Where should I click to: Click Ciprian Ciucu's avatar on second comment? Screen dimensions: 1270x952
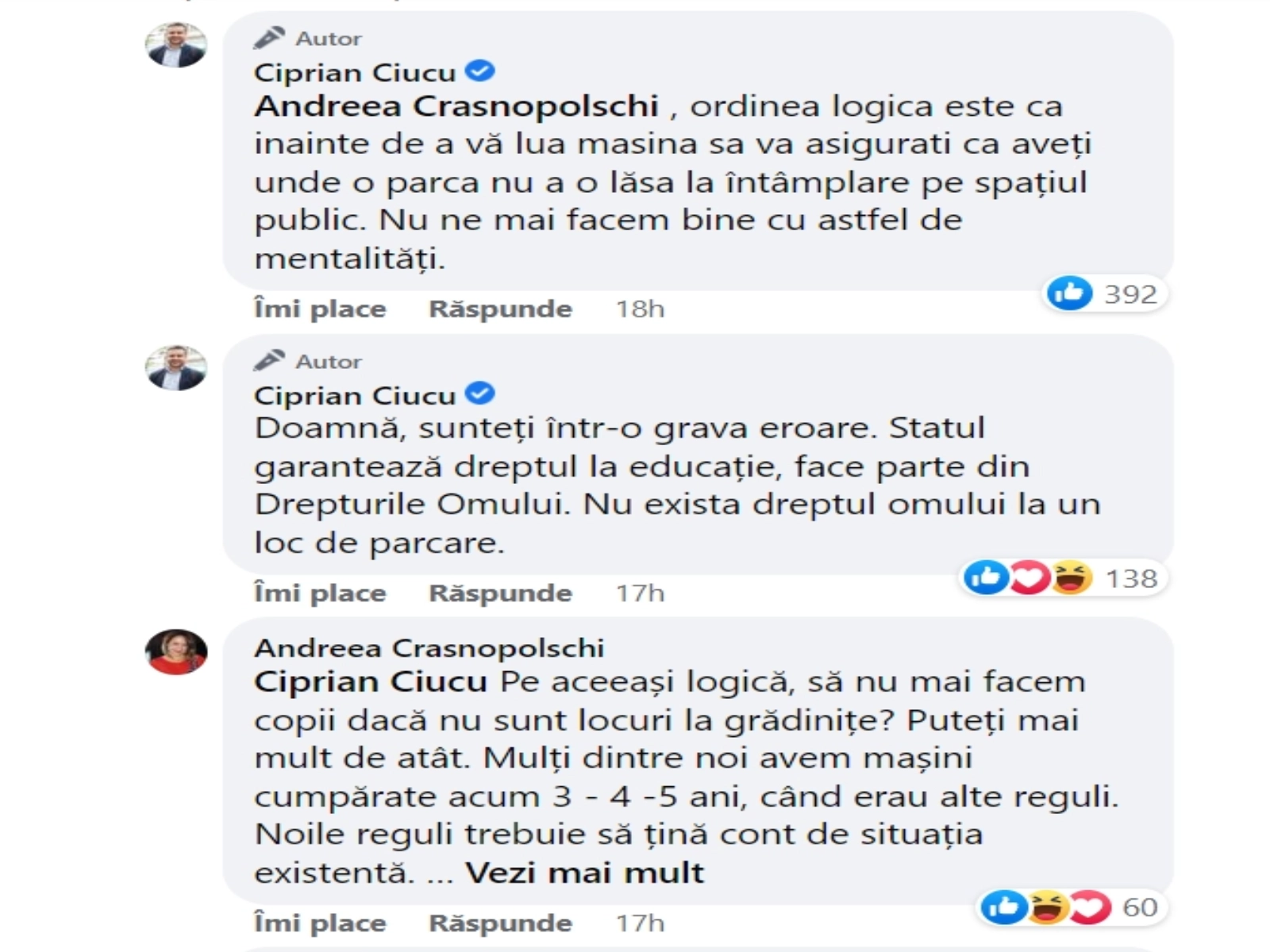(x=176, y=367)
